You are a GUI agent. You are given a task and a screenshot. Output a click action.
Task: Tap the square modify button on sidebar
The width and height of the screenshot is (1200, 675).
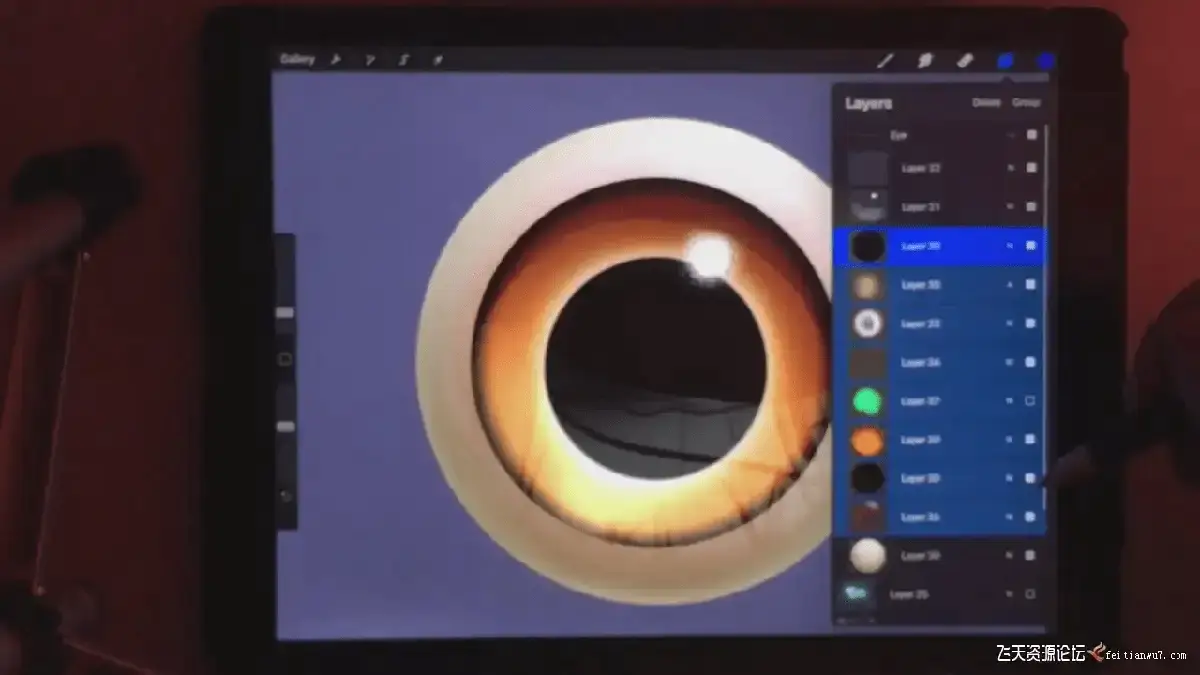[285, 358]
